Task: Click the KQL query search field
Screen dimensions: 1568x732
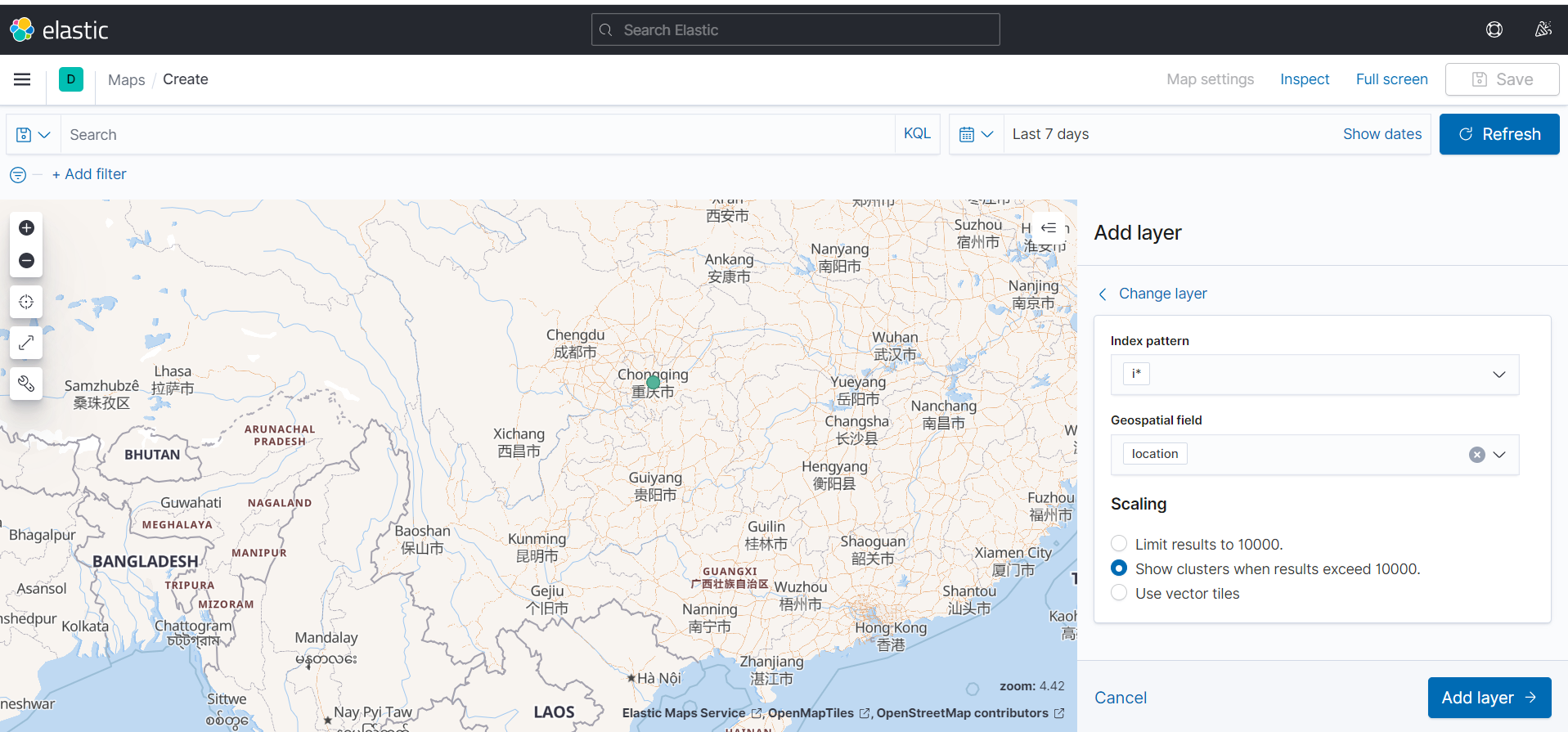Action: click(x=478, y=135)
